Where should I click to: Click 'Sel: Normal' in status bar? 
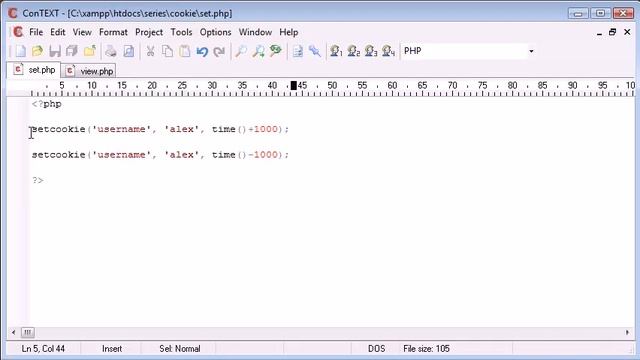pyautogui.click(x=180, y=349)
